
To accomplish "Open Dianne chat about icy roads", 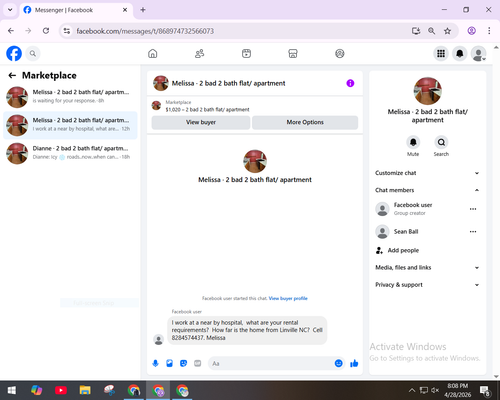I will pyautogui.click(x=70, y=153).
